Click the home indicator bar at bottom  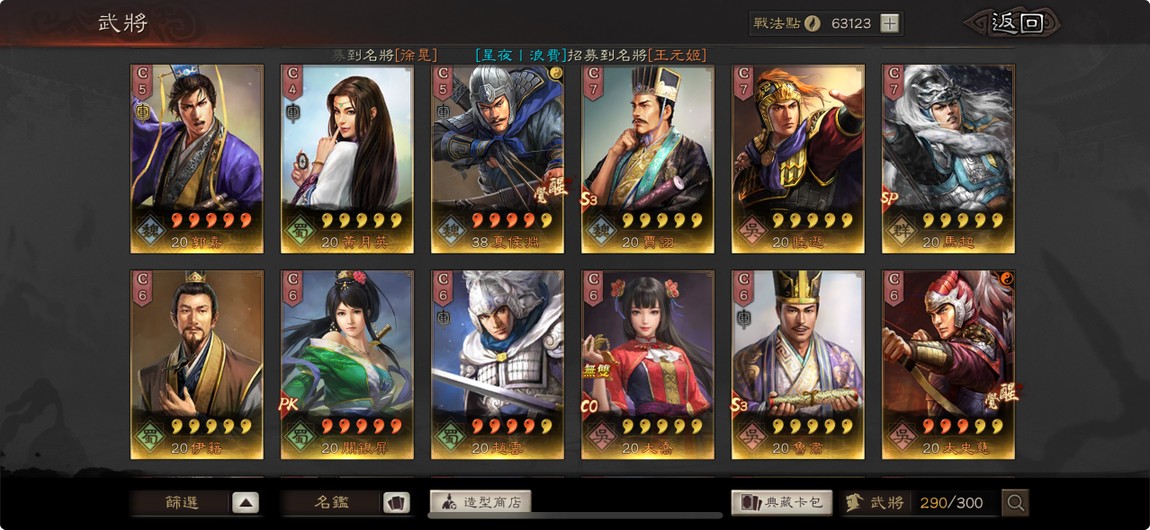coord(574,515)
